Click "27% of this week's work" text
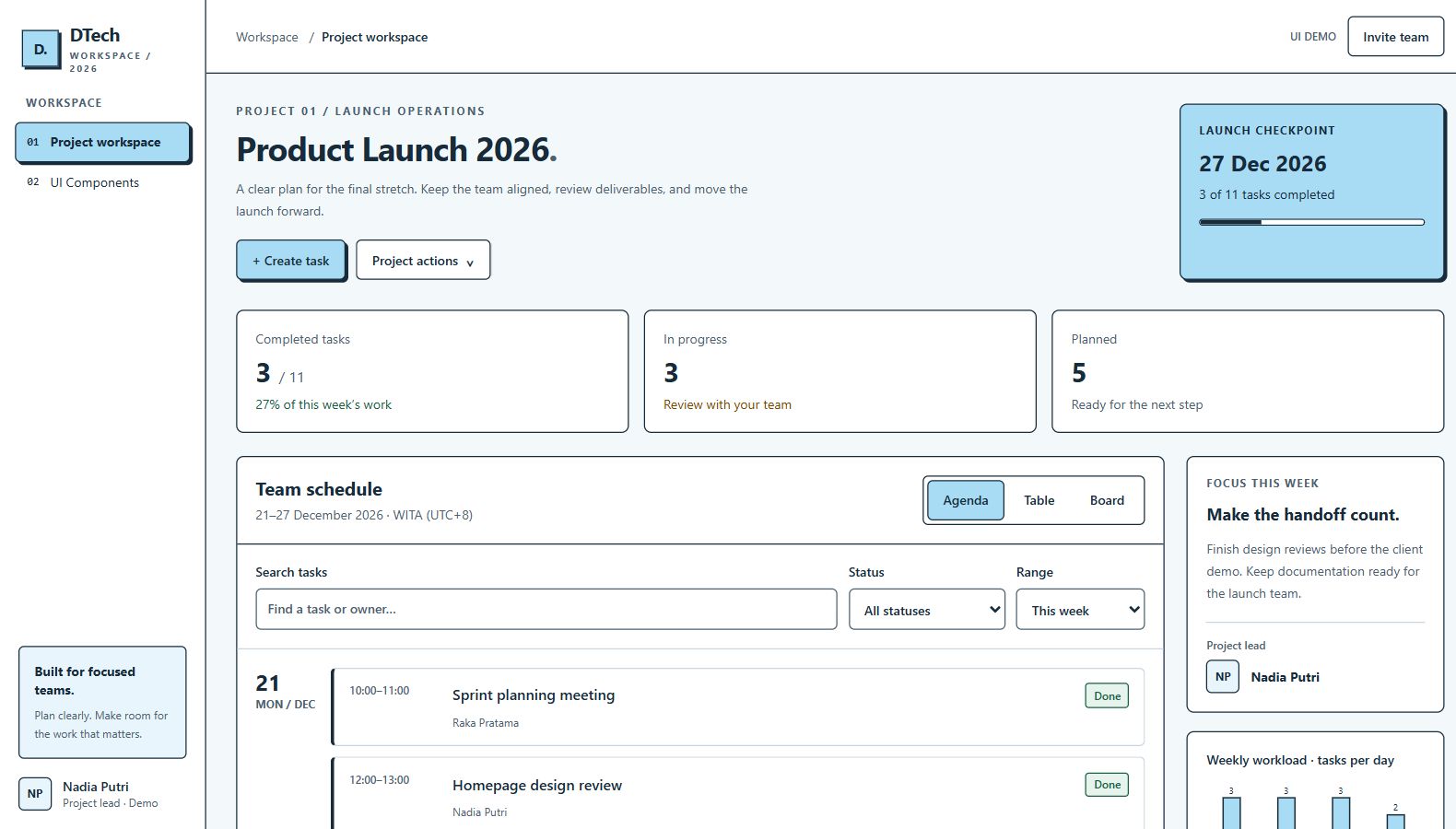The image size is (1456, 829). click(323, 404)
